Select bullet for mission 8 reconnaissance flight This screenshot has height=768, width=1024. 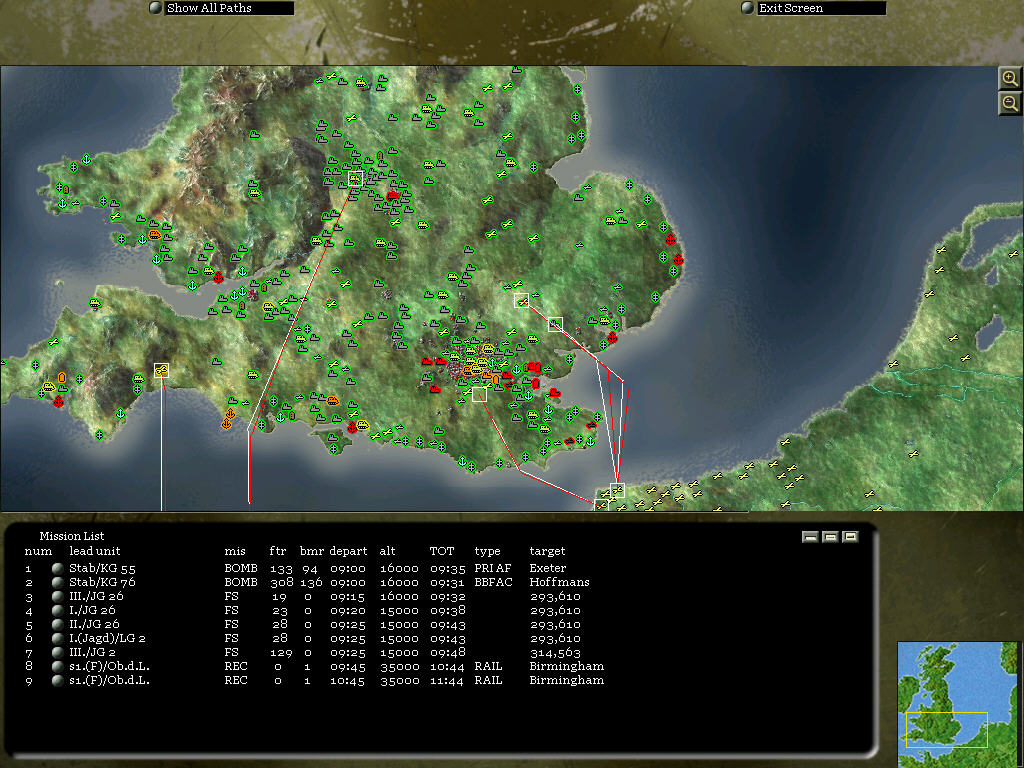(57, 666)
